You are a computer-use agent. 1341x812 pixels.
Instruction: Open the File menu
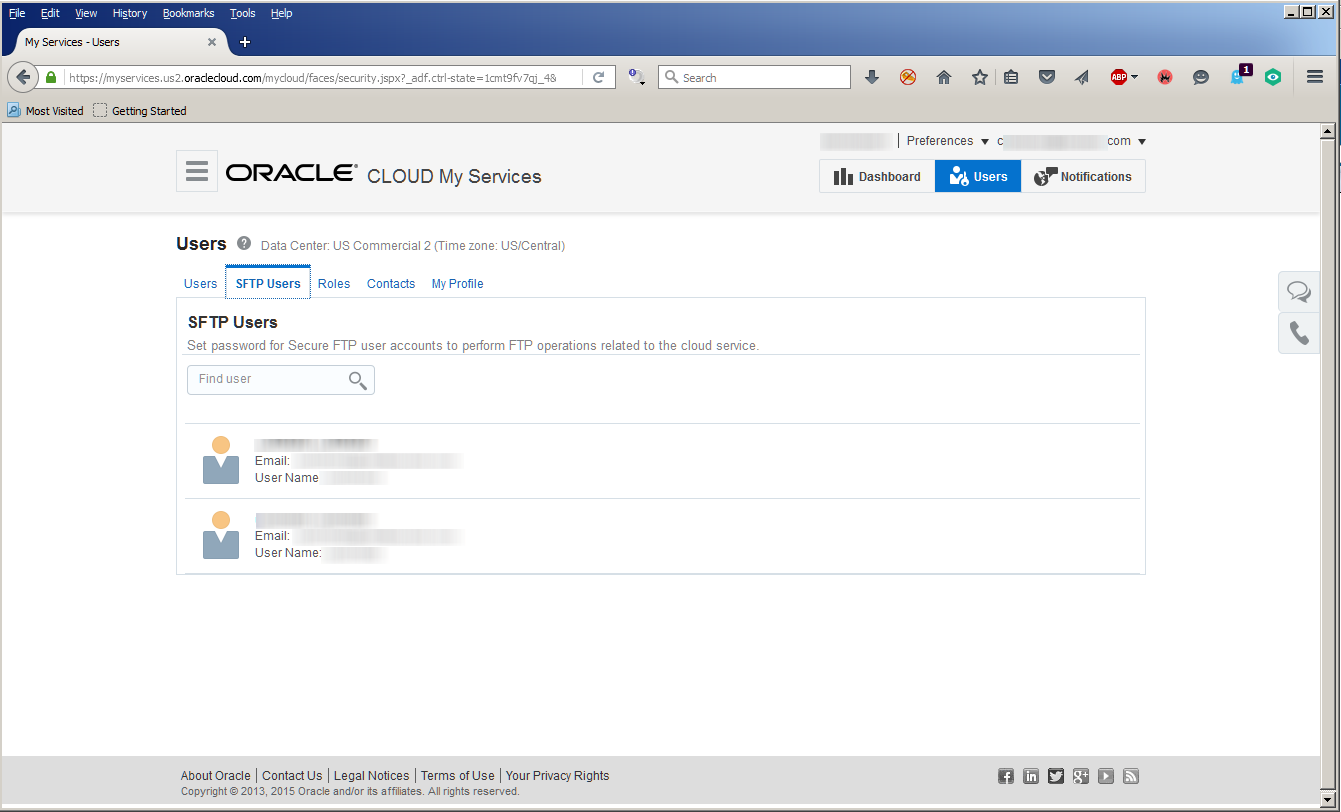pos(17,13)
